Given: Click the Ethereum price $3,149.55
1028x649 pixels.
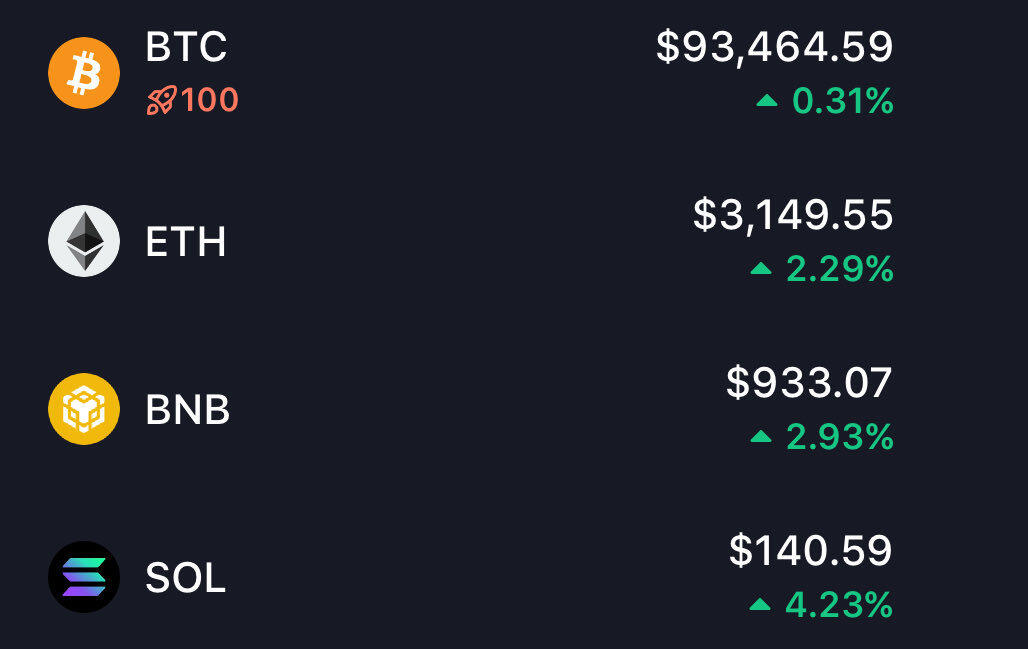Looking at the screenshot, I should point(793,215).
